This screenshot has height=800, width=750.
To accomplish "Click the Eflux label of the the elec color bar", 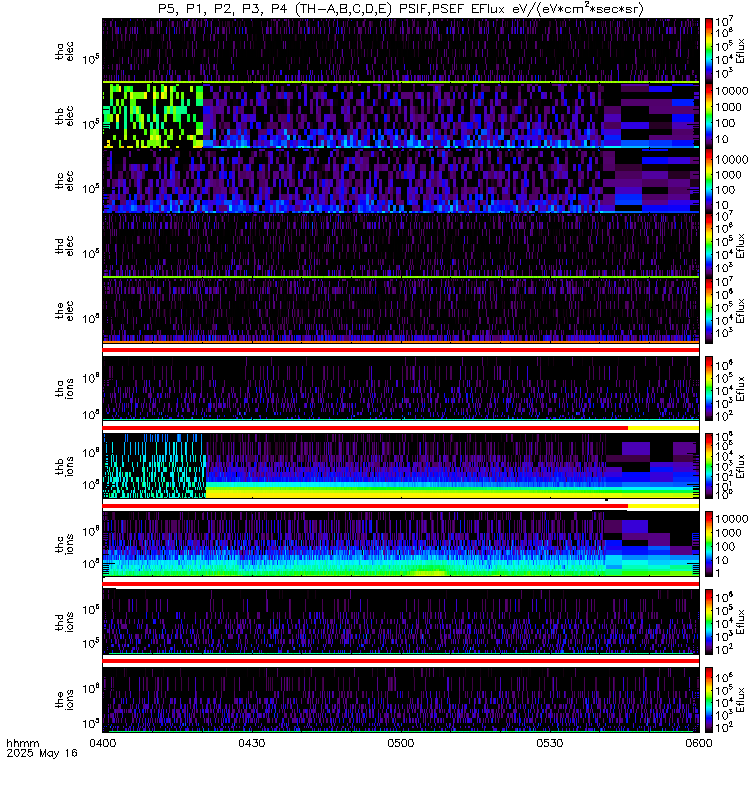I will [740, 310].
